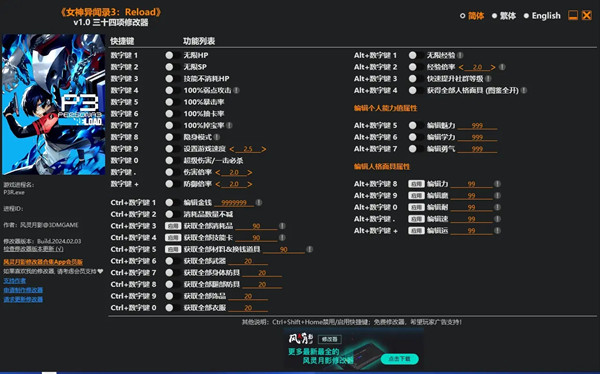600x374 pixels.
Task: Enable 100%暴击率 toggle
Action: tap(172, 102)
